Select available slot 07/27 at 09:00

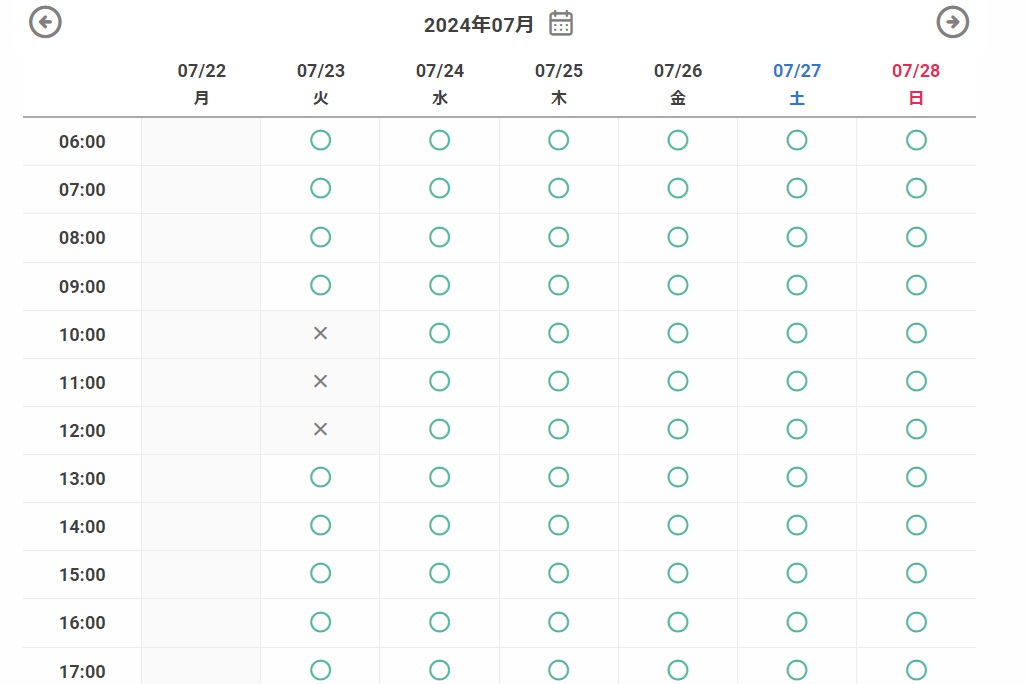[x=797, y=285]
